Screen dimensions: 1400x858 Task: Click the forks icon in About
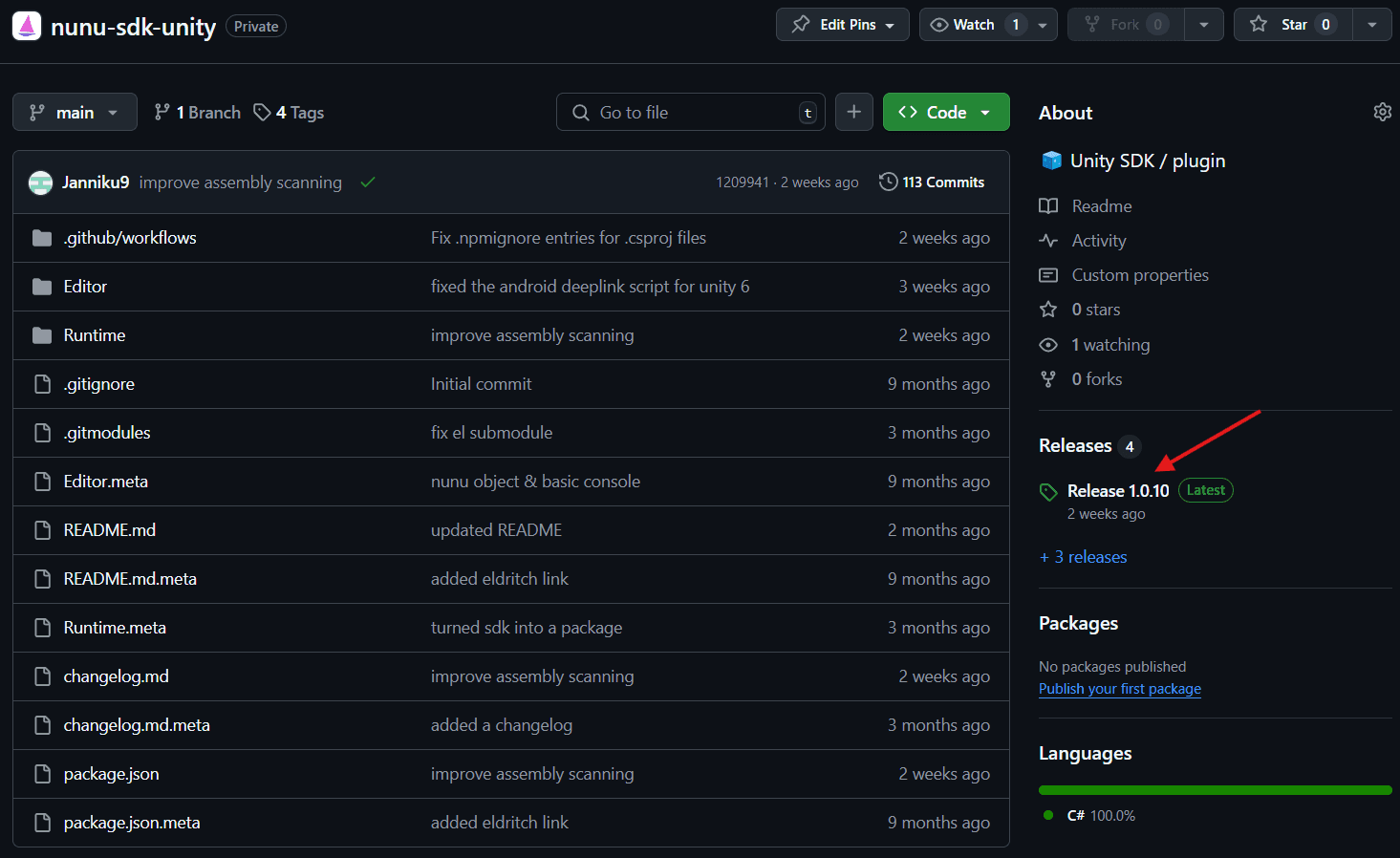[x=1048, y=379]
